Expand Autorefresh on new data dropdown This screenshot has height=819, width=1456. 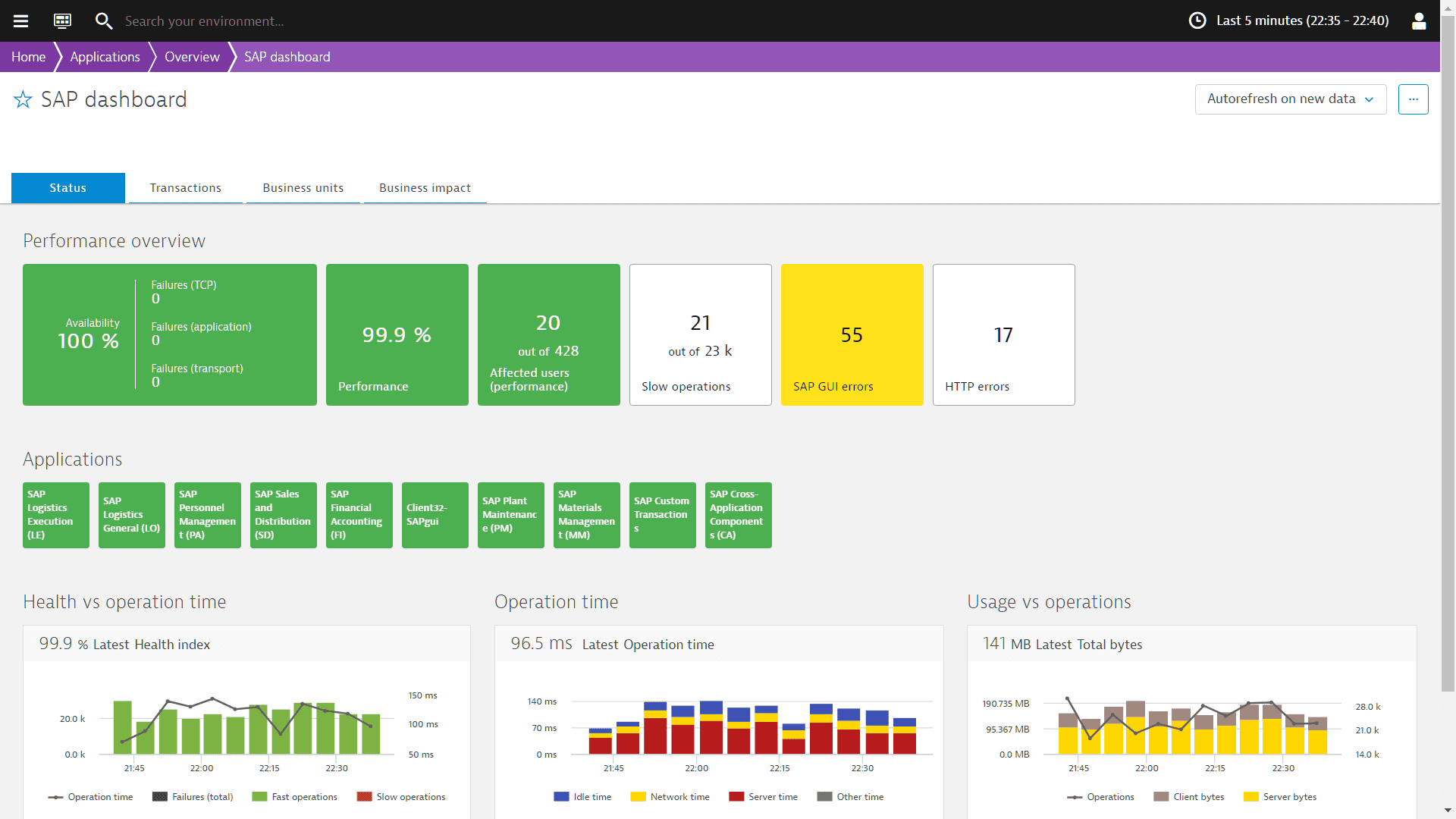(1291, 99)
